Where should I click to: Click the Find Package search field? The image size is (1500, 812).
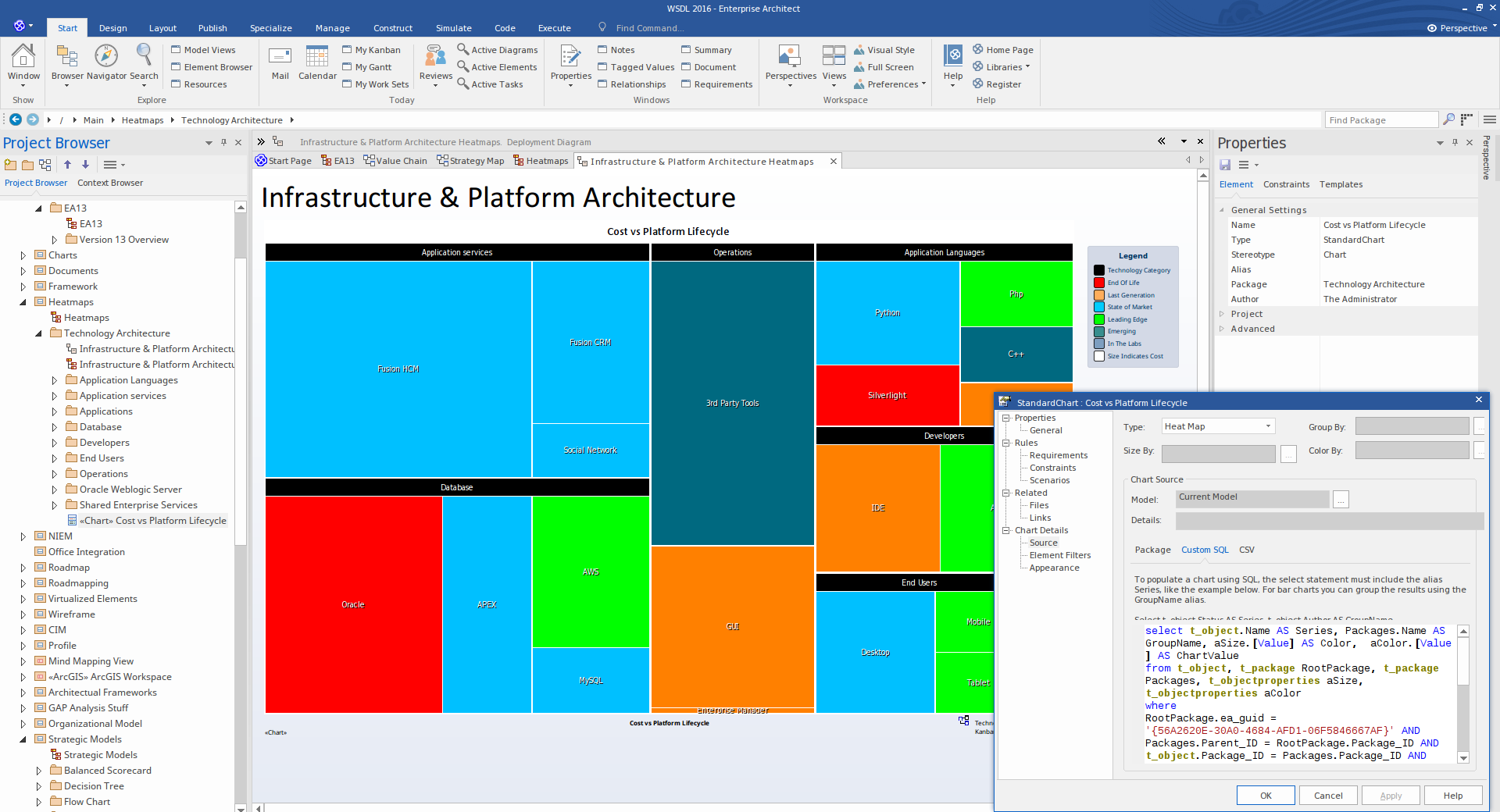coord(1380,119)
